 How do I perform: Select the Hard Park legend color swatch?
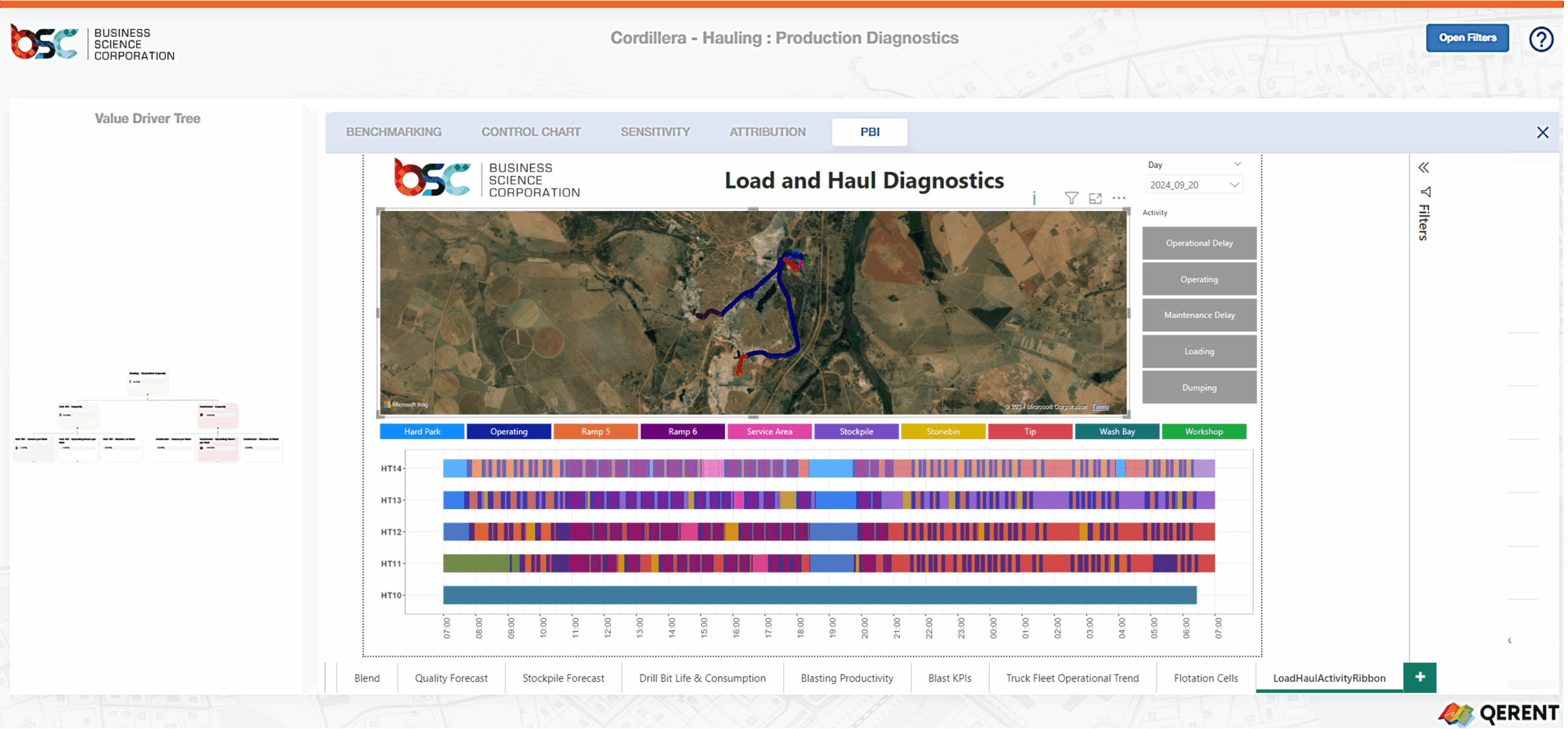(x=421, y=431)
